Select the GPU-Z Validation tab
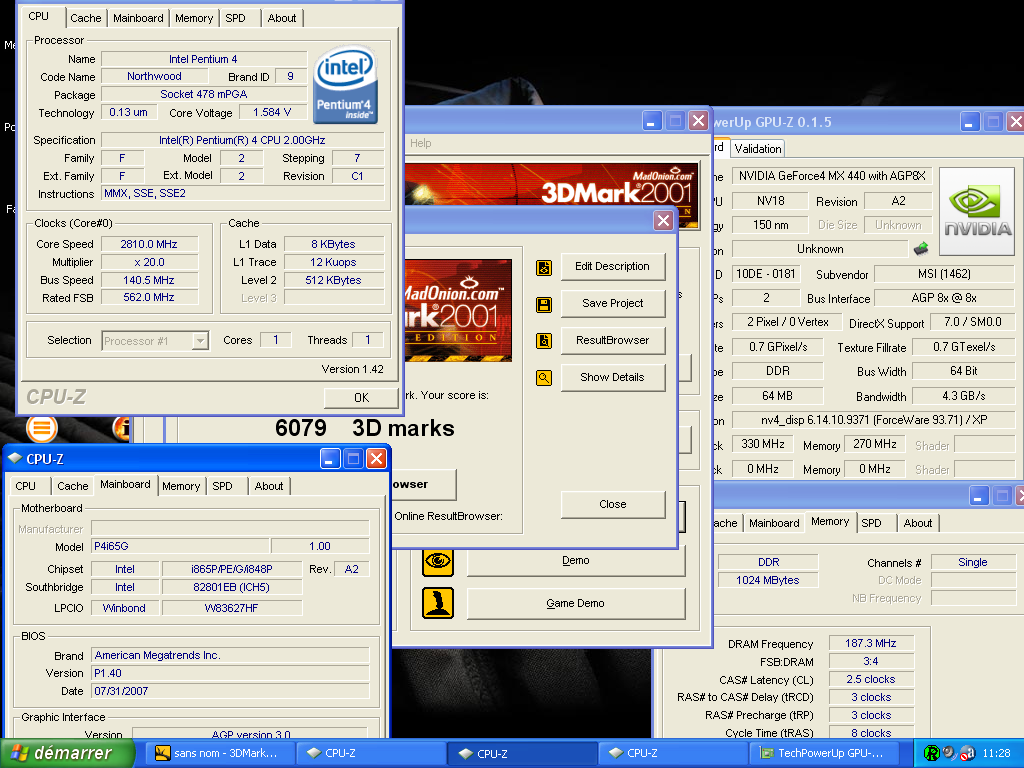Viewport: 1024px width, 768px height. [x=758, y=149]
